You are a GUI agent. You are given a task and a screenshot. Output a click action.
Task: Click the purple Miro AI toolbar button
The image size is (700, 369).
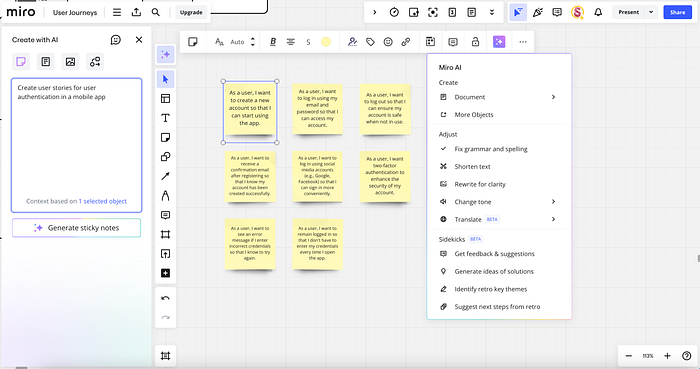tap(499, 42)
